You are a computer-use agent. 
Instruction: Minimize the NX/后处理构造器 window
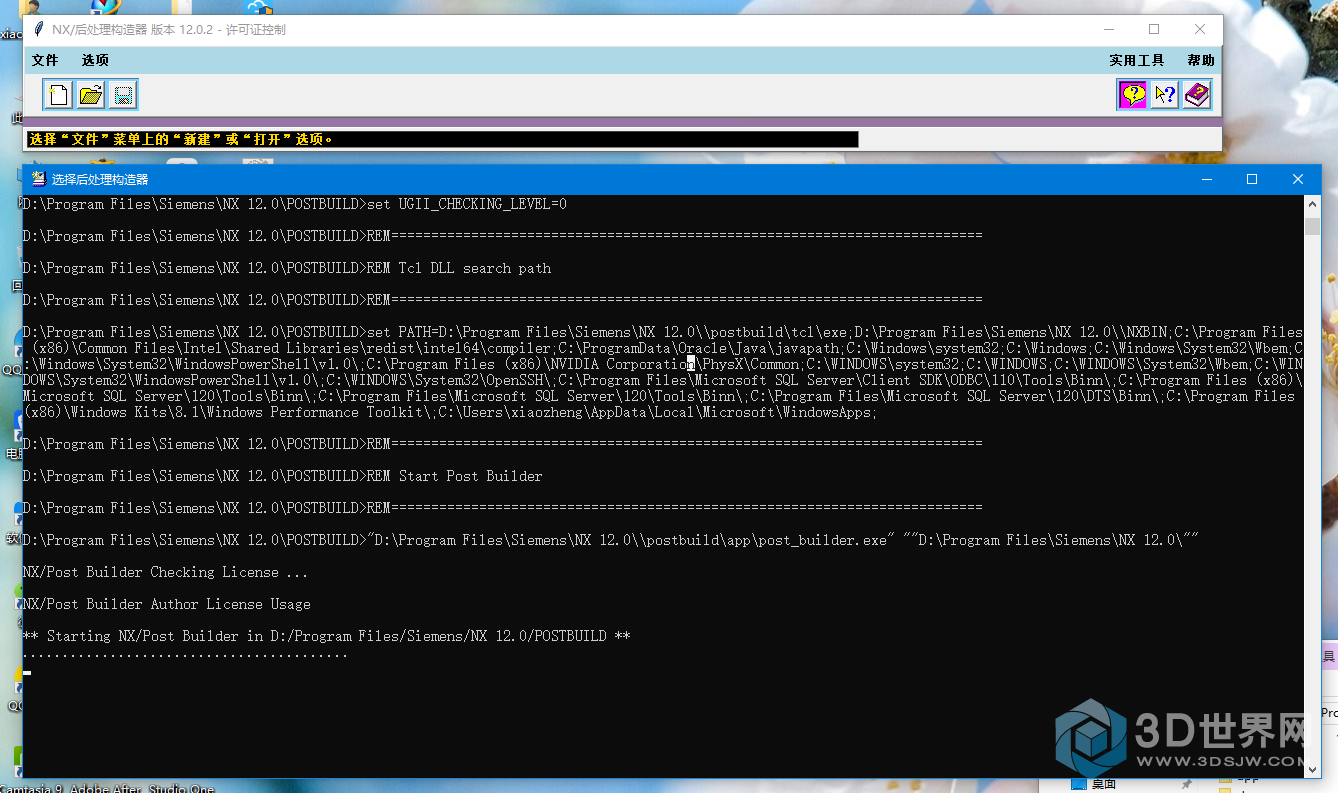[x=1108, y=30]
